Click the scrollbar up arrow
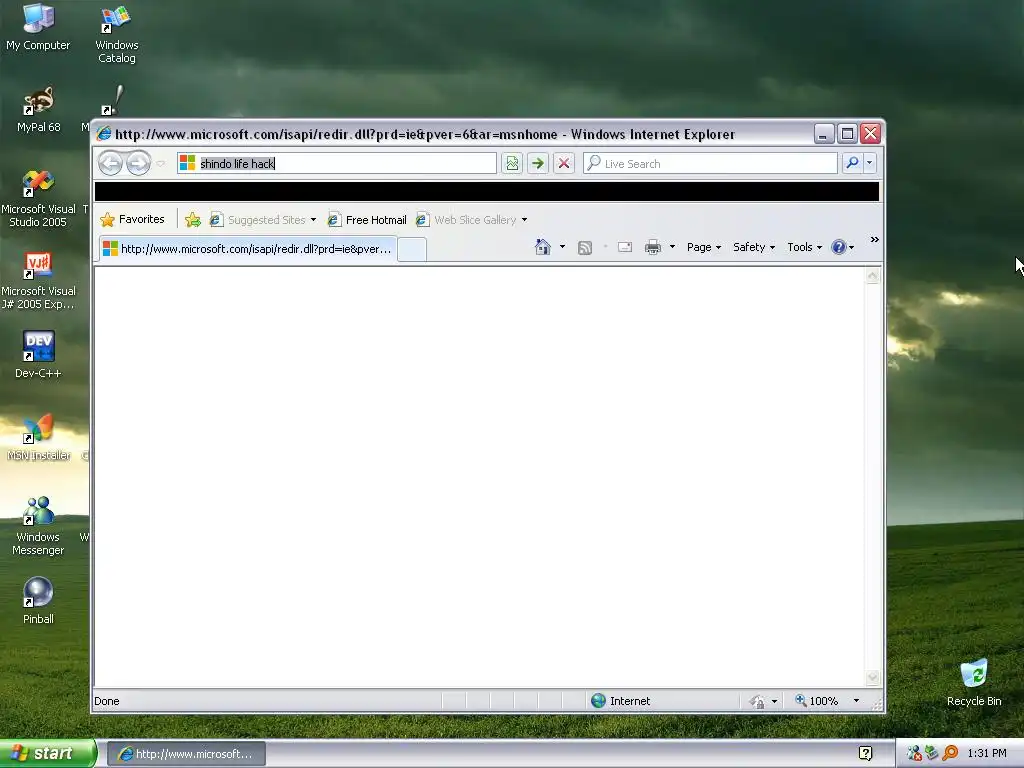Viewport: 1024px width, 768px height. 872,276
